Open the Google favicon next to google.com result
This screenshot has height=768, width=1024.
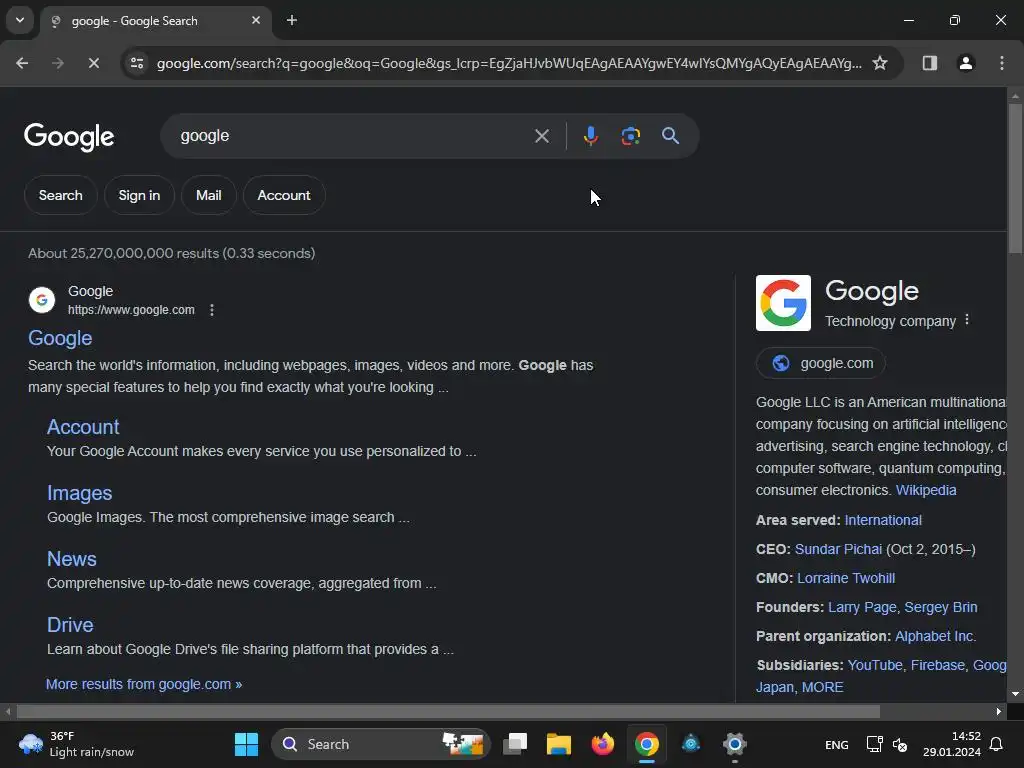(42, 300)
